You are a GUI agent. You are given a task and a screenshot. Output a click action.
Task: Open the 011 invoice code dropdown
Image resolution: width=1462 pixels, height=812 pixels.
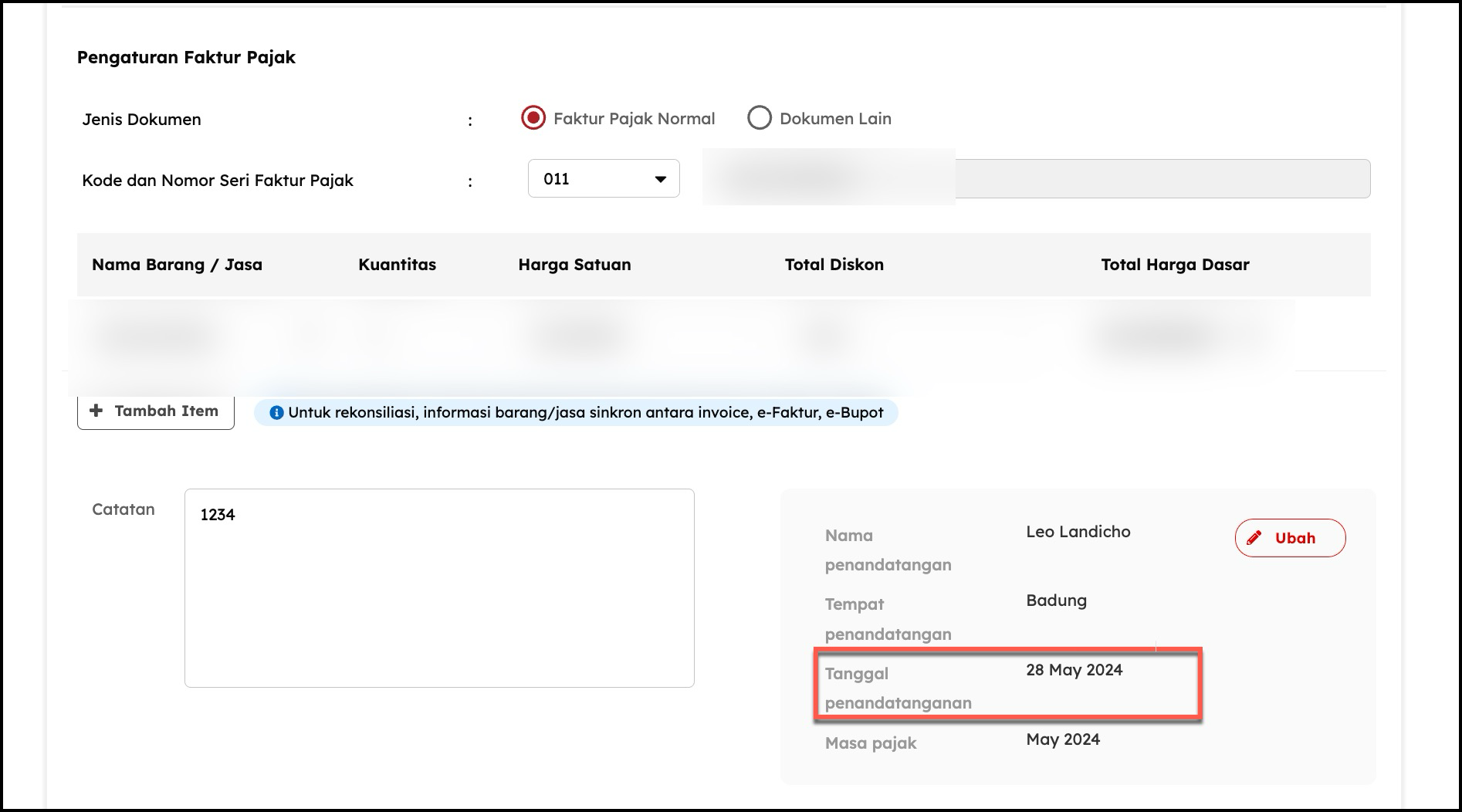[x=603, y=179]
